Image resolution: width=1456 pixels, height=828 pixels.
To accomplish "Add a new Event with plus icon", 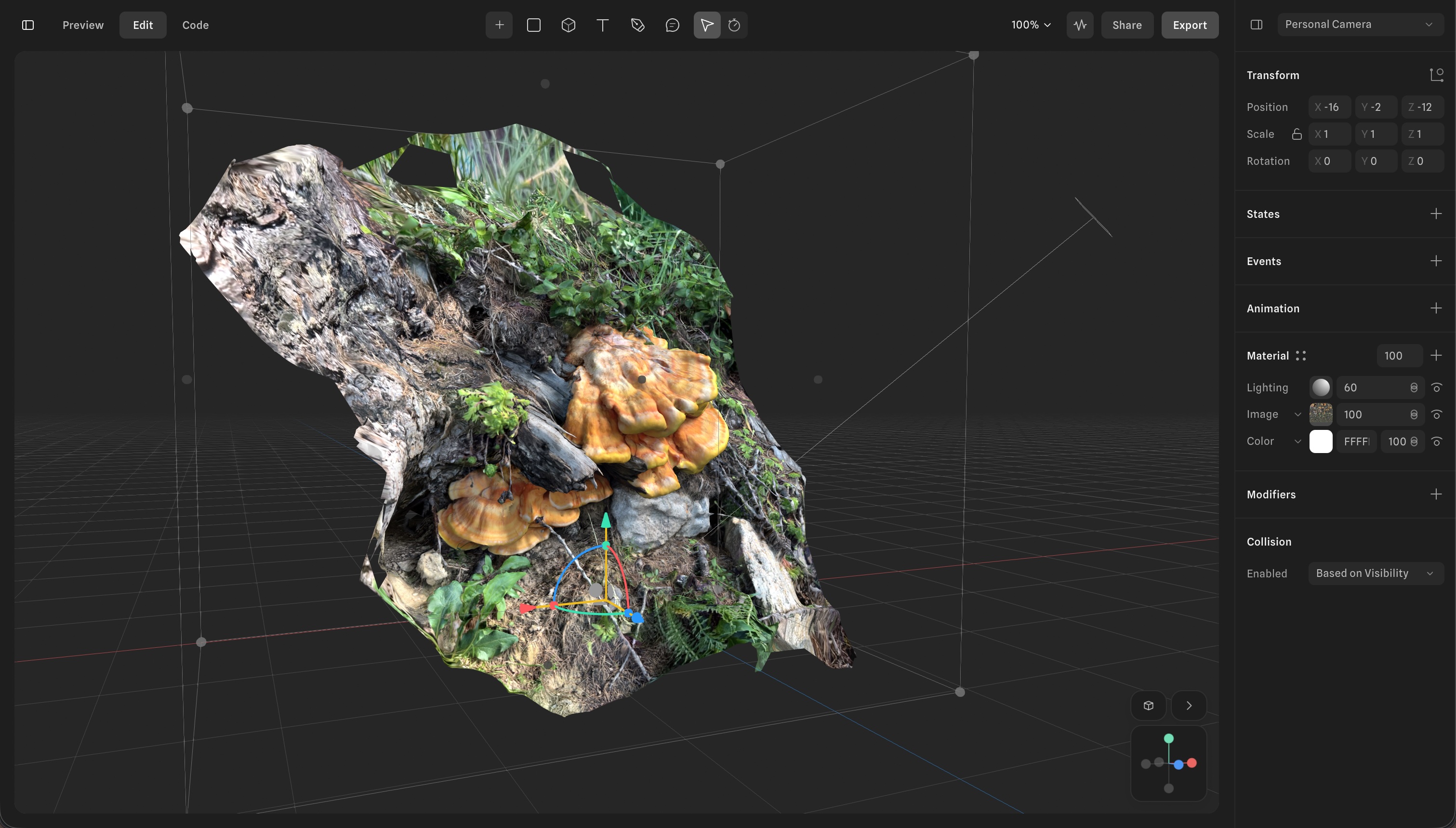I will (1436, 261).
